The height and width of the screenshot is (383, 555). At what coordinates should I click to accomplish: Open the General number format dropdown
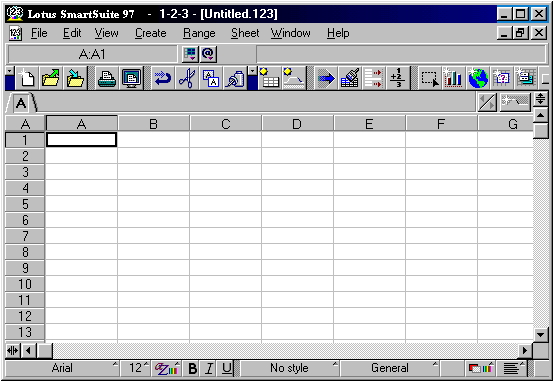coord(389,368)
